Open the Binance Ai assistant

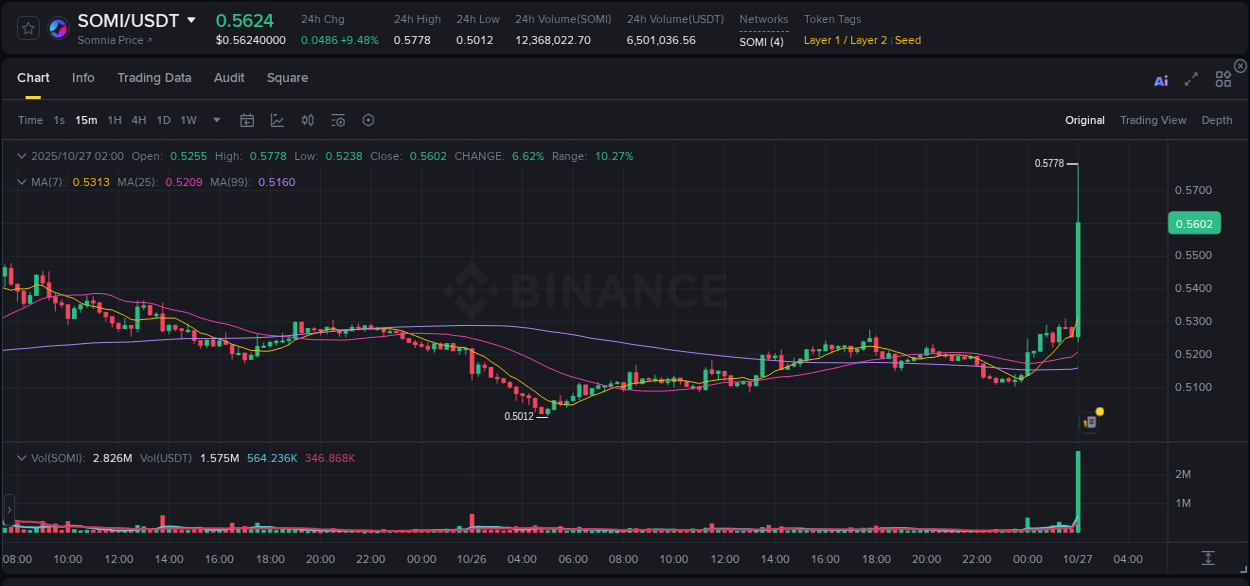click(x=1161, y=80)
